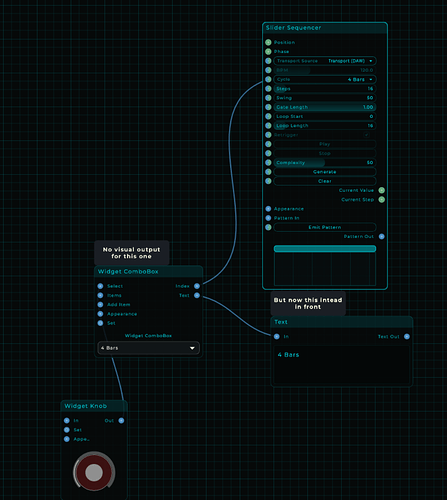Click the Out port on Widget Knob

tap(121, 421)
